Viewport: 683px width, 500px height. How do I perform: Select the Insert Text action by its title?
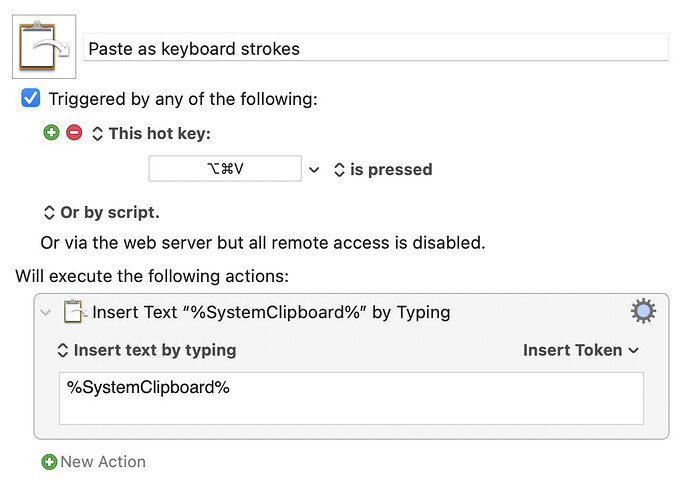pos(270,312)
